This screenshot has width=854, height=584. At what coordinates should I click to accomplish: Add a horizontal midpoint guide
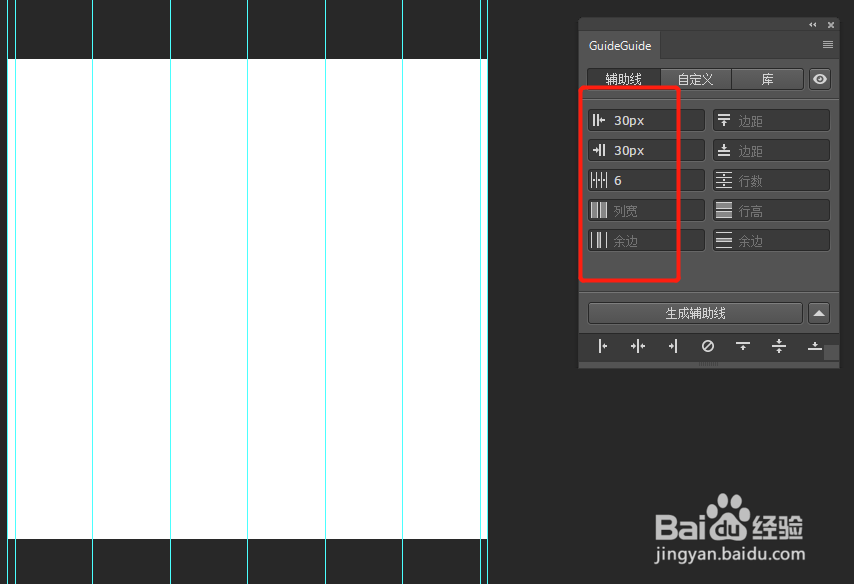coord(779,346)
